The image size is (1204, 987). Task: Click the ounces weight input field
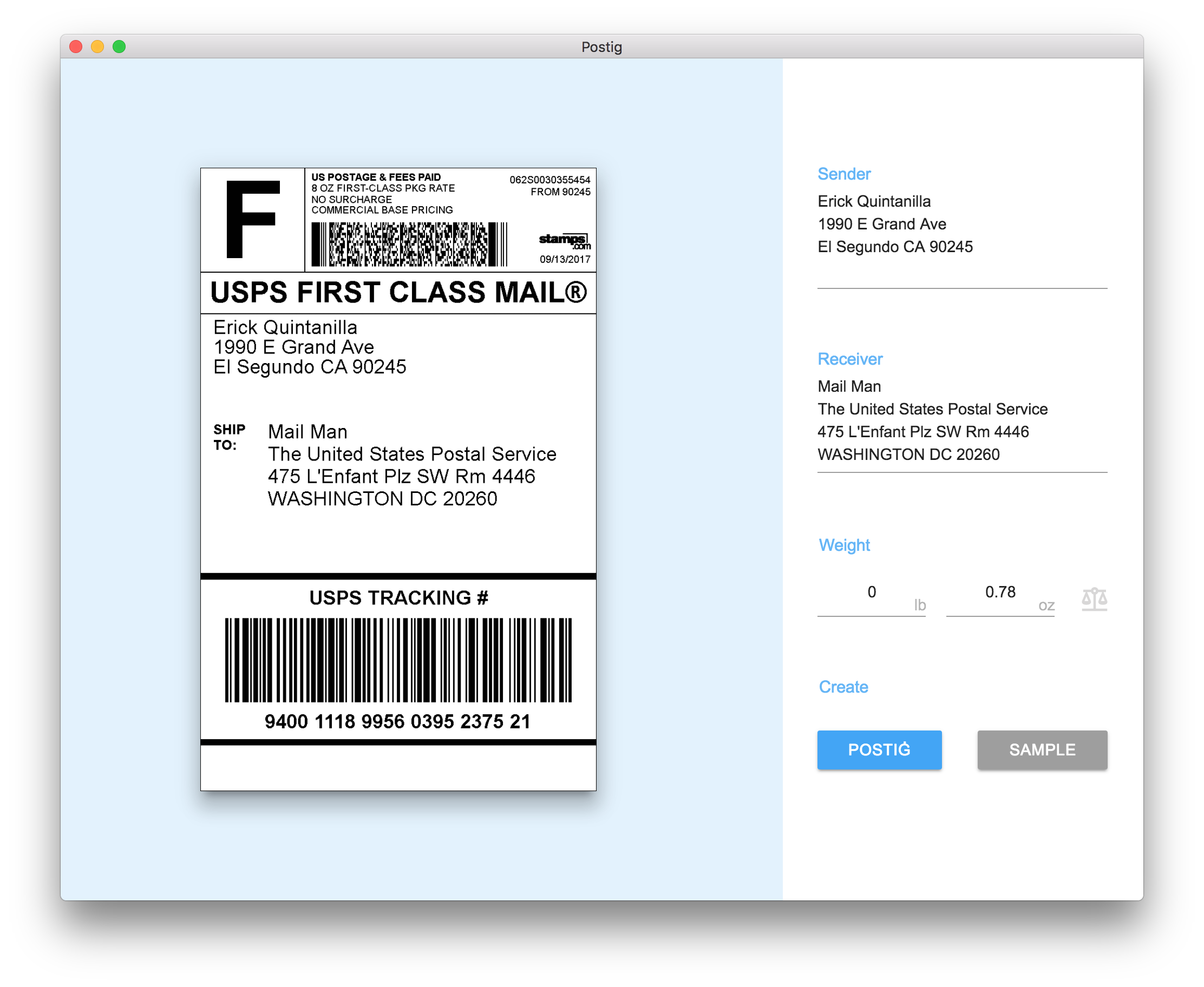click(999, 593)
